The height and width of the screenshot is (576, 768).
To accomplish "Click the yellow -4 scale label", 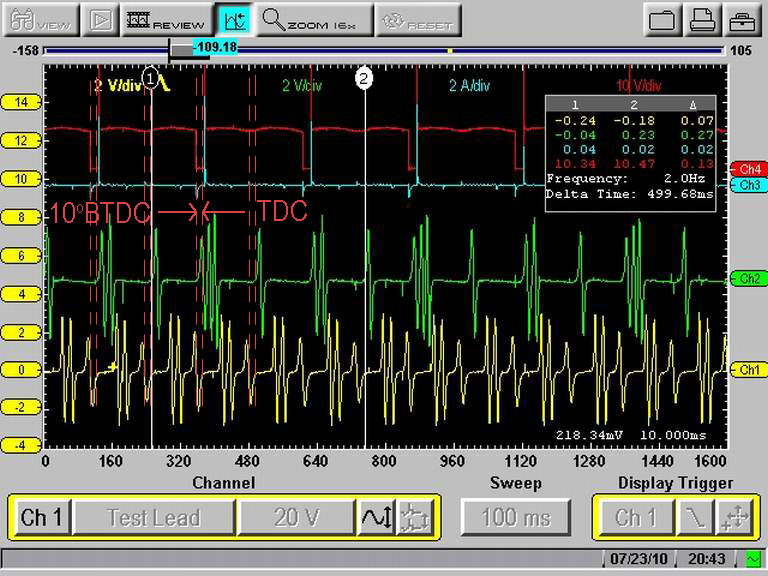I will [21, 446].
